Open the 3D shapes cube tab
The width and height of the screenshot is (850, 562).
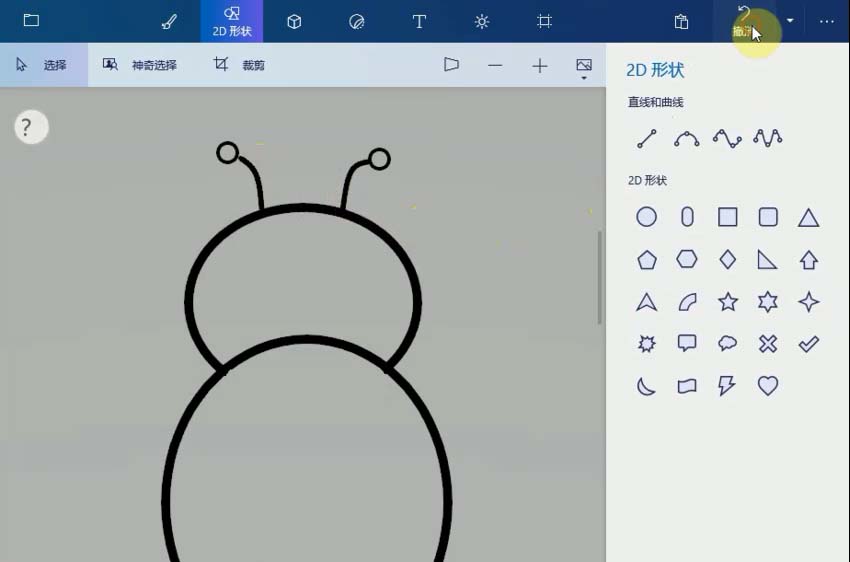coord(294,22)
